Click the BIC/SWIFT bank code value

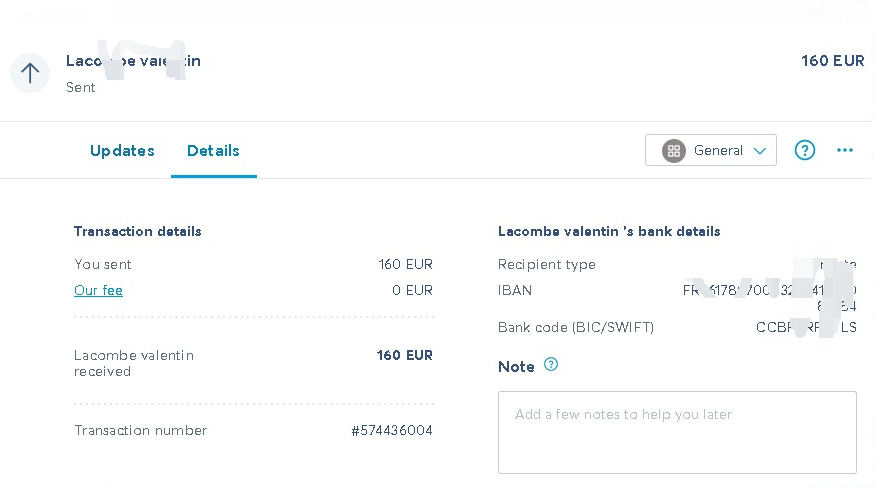(806, 327)
